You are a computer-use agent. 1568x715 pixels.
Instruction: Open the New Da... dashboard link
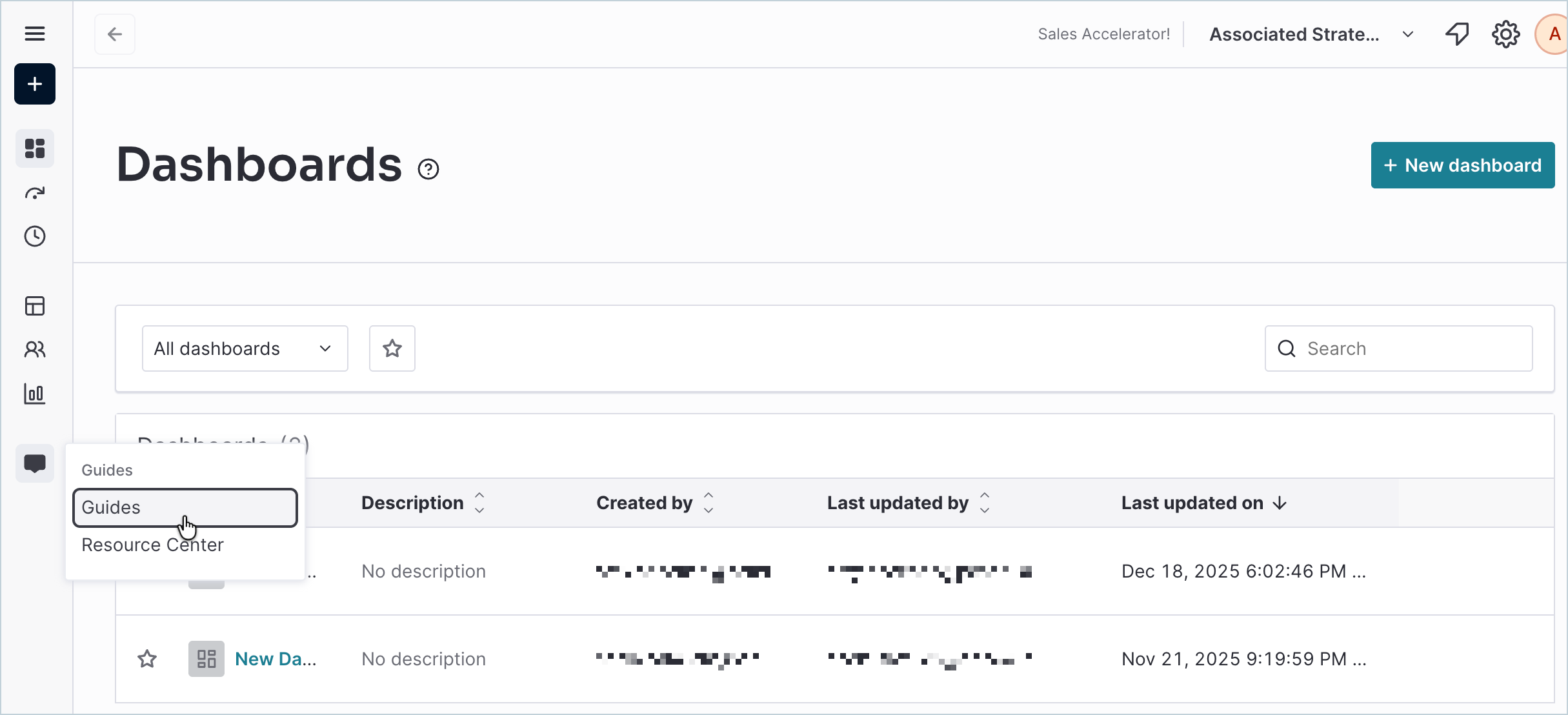pos(276,659)
